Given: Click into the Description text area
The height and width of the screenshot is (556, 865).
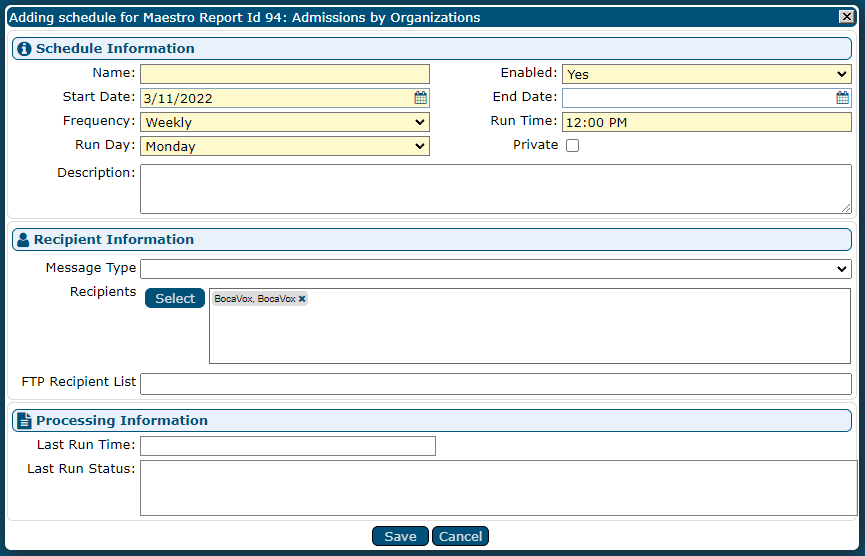Looking at the screenshot, I should coord(495,189).
